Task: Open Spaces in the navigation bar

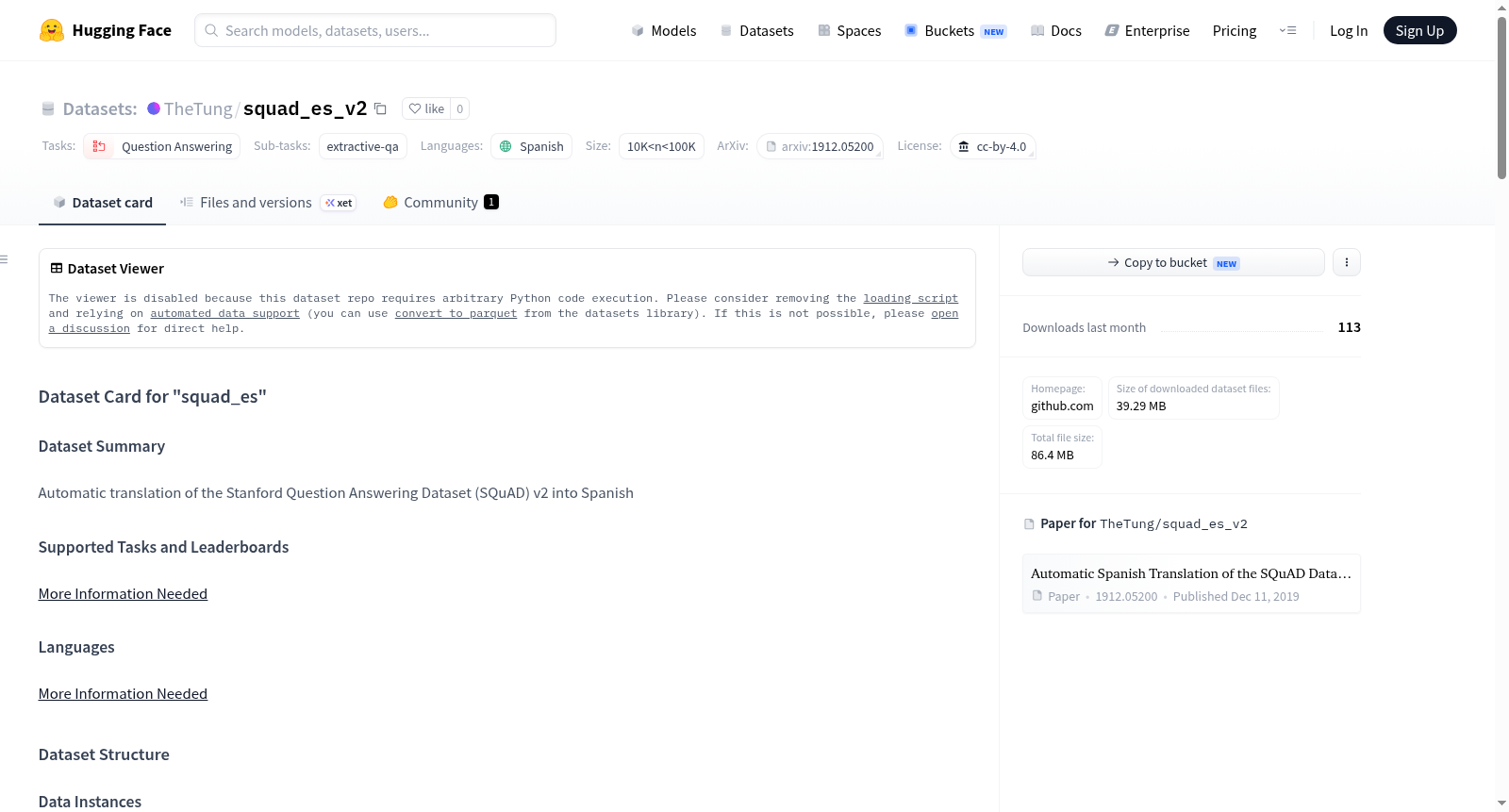Action: coord(849,30)
